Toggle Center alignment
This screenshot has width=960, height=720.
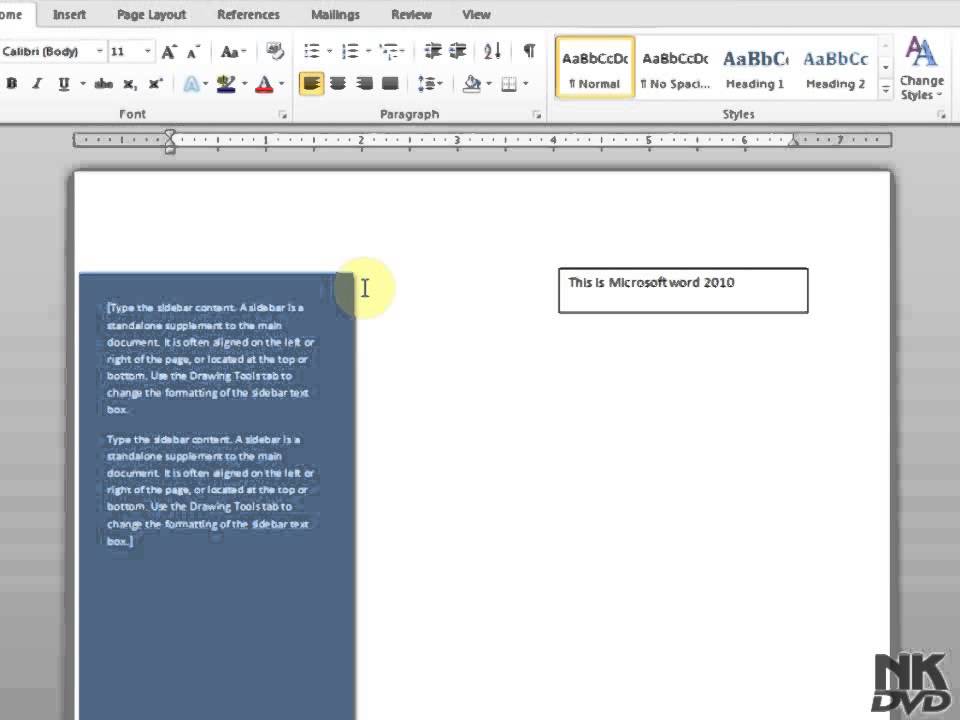point(337,84)
